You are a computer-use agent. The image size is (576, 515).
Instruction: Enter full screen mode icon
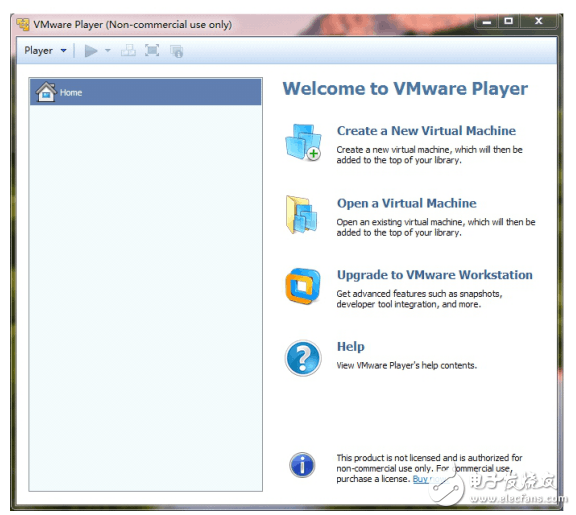point(152,50)
